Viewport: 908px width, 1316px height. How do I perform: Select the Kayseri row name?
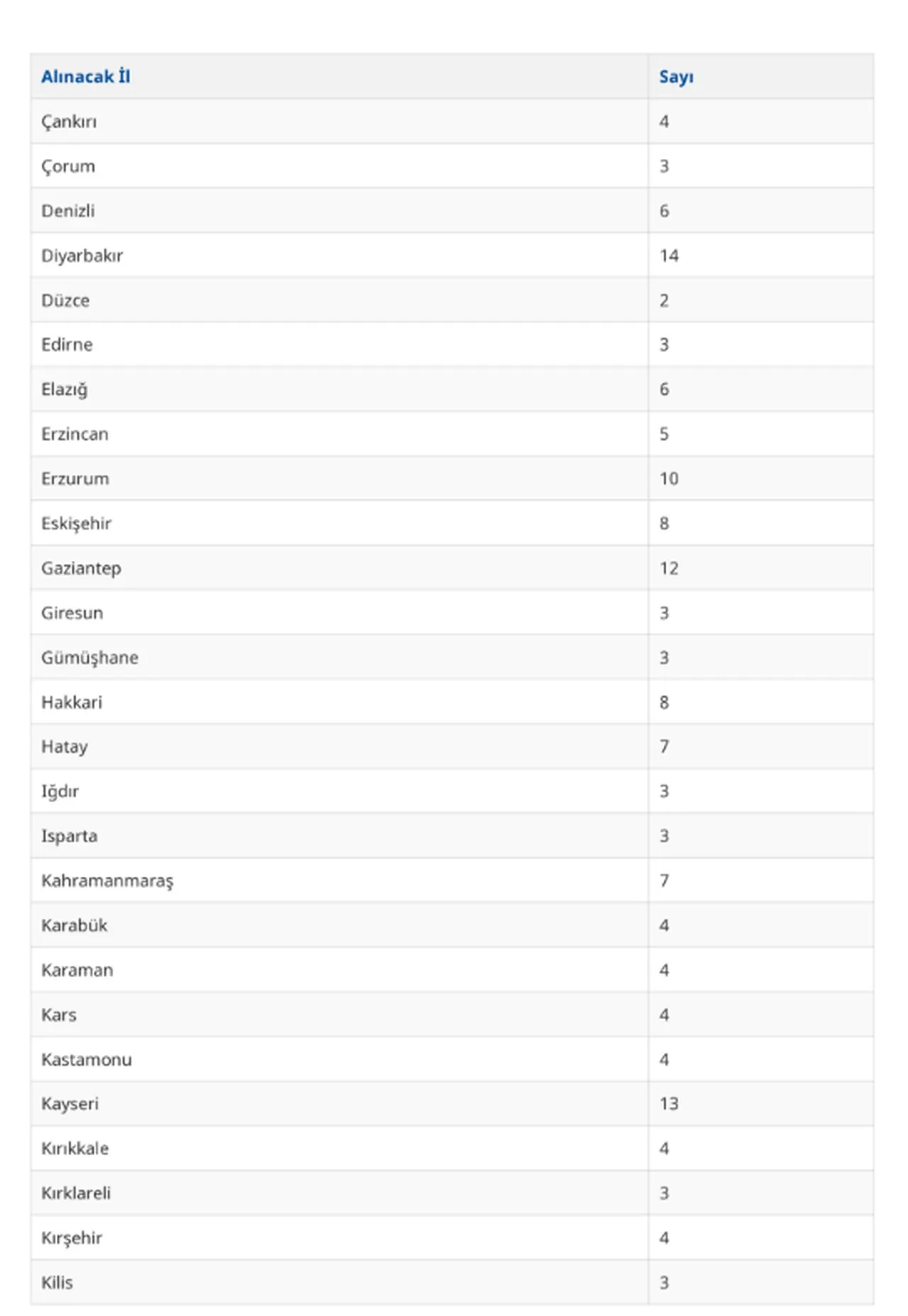click(x=70, y=1104)
